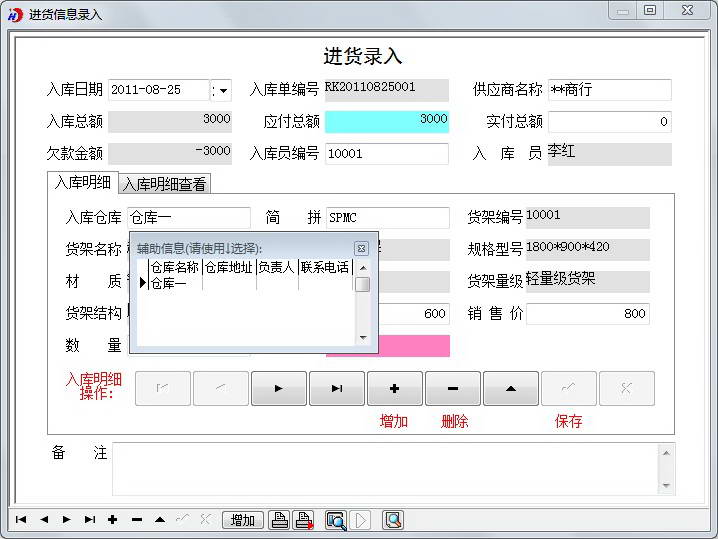Viewport: 718px width, 539px height.
Task: Click 负责人 column header in popup
Action: click(277, 267)
